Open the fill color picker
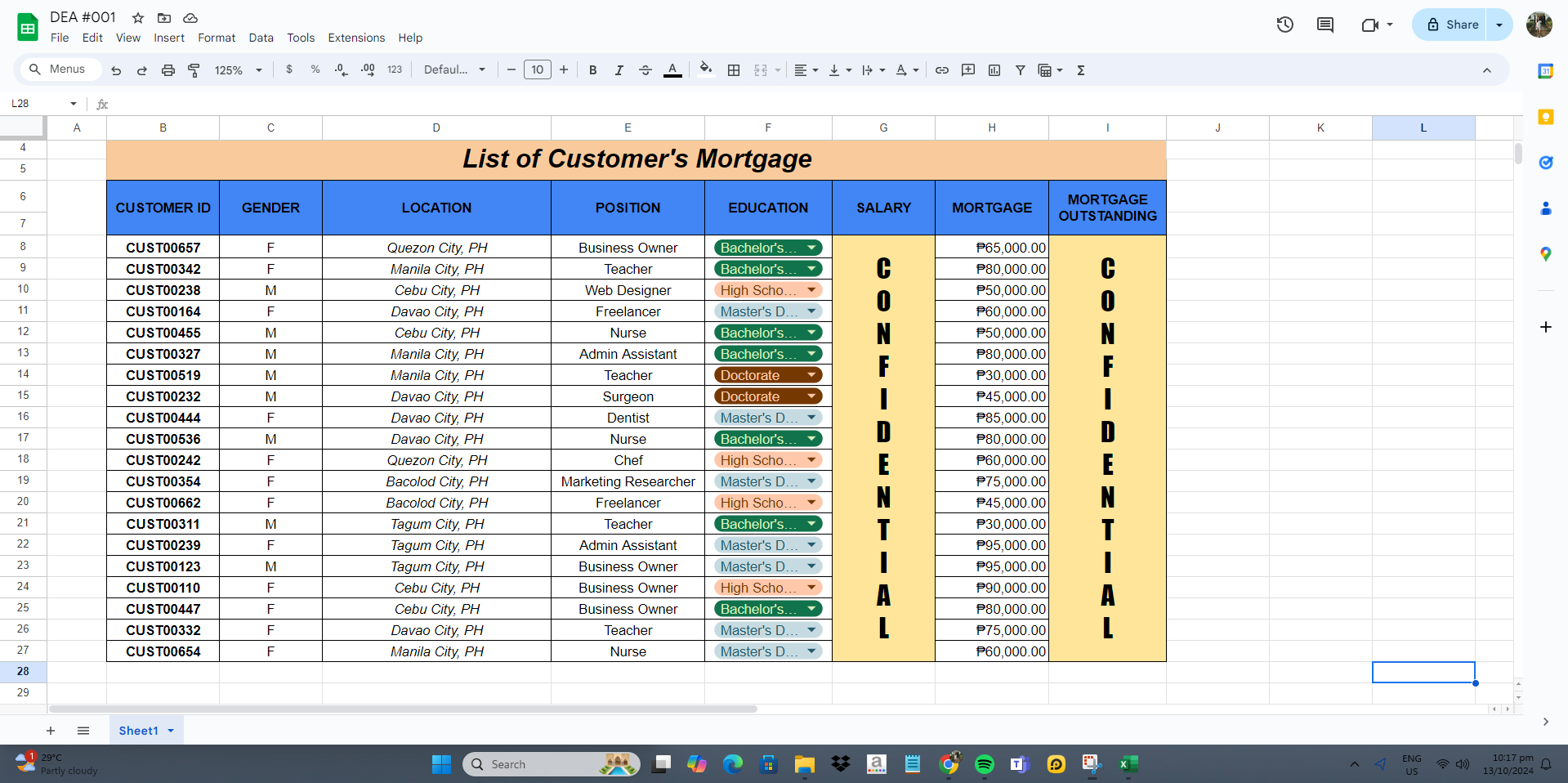Screen dimensions: 1568x783 click(x=705, y=70)
